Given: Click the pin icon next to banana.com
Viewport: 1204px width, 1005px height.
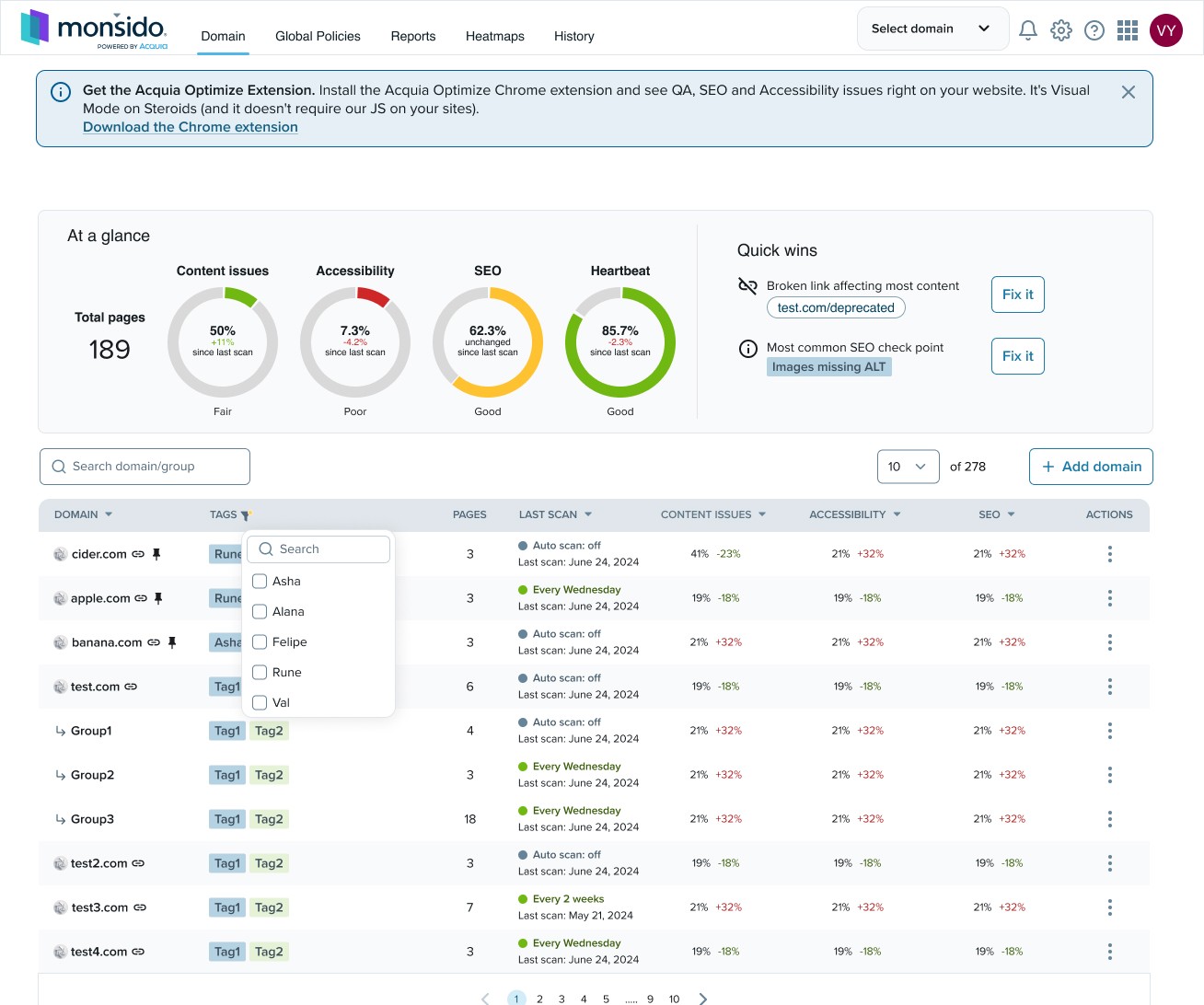Looking at the screenshot, I should point(171,642).
